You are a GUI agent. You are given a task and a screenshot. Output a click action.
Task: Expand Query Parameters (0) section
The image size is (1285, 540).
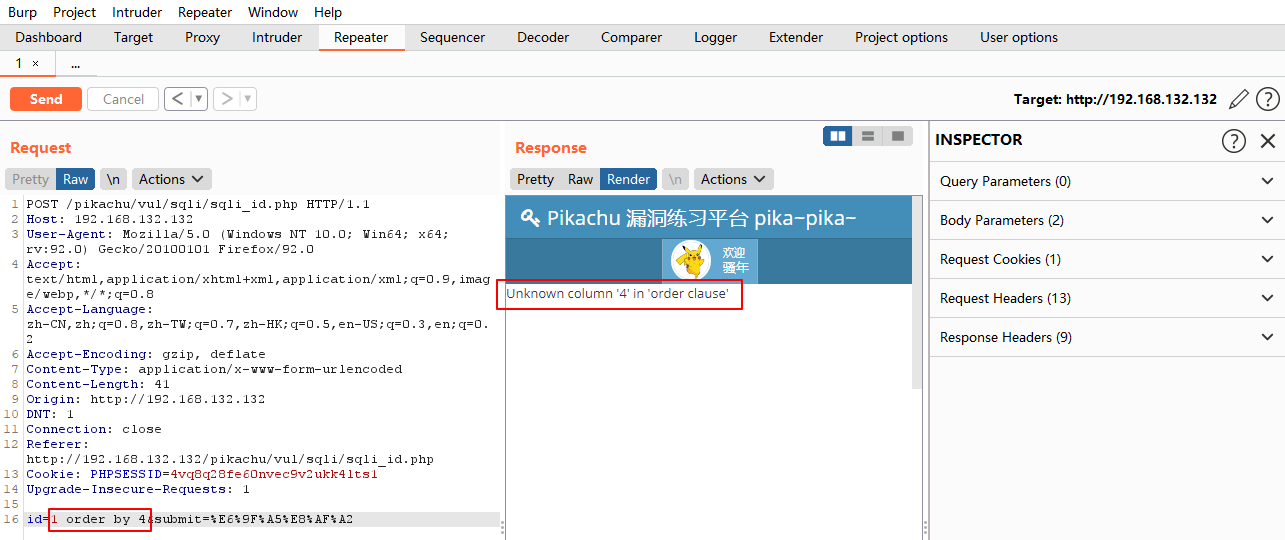pos(1107,181)
